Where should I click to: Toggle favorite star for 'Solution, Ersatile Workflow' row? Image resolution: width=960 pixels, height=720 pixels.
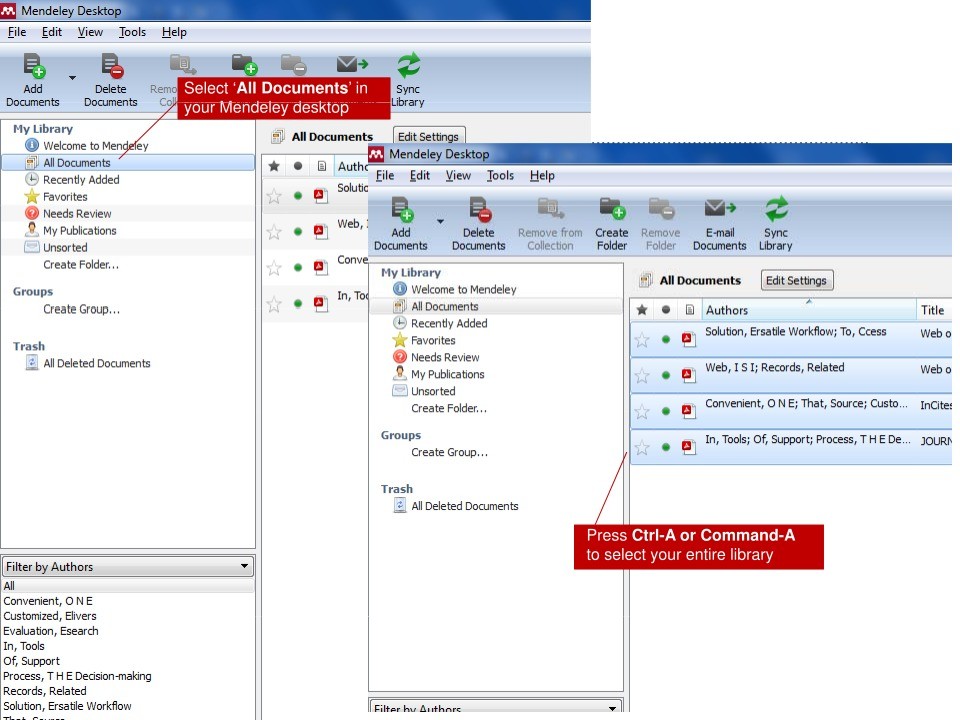[642, 340]
